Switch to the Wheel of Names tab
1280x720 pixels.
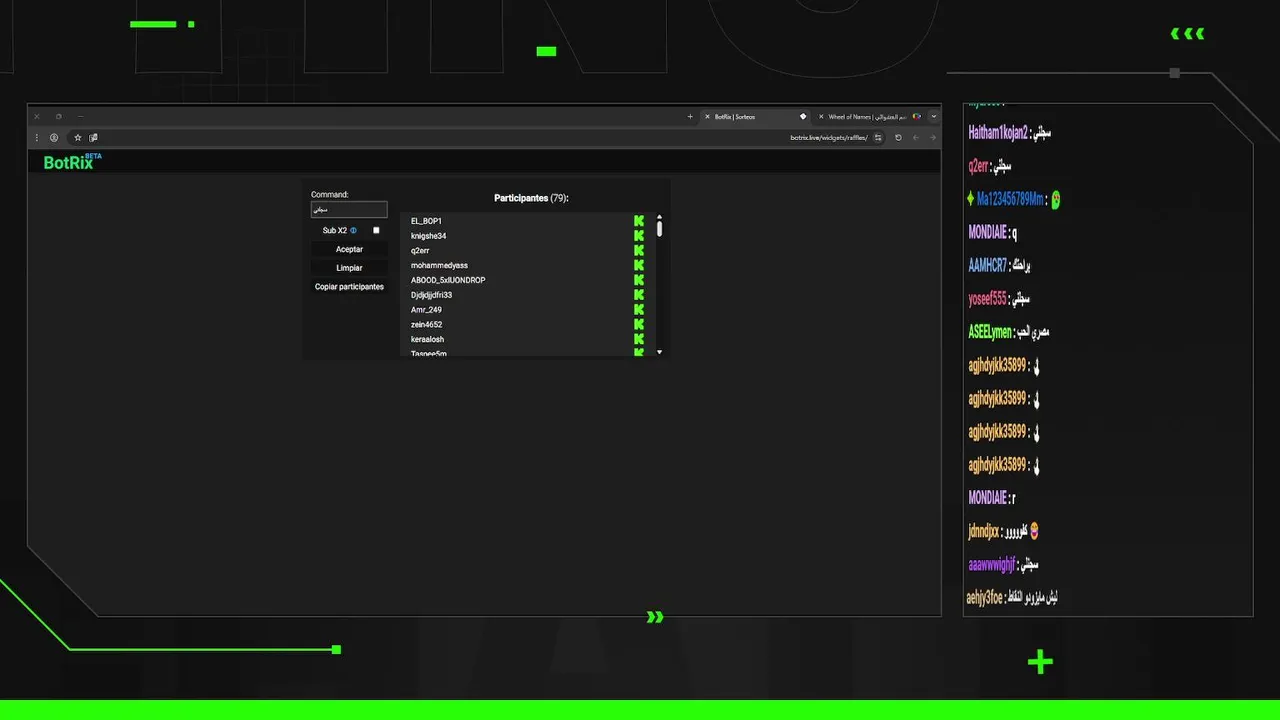click(x=868, y=117)
